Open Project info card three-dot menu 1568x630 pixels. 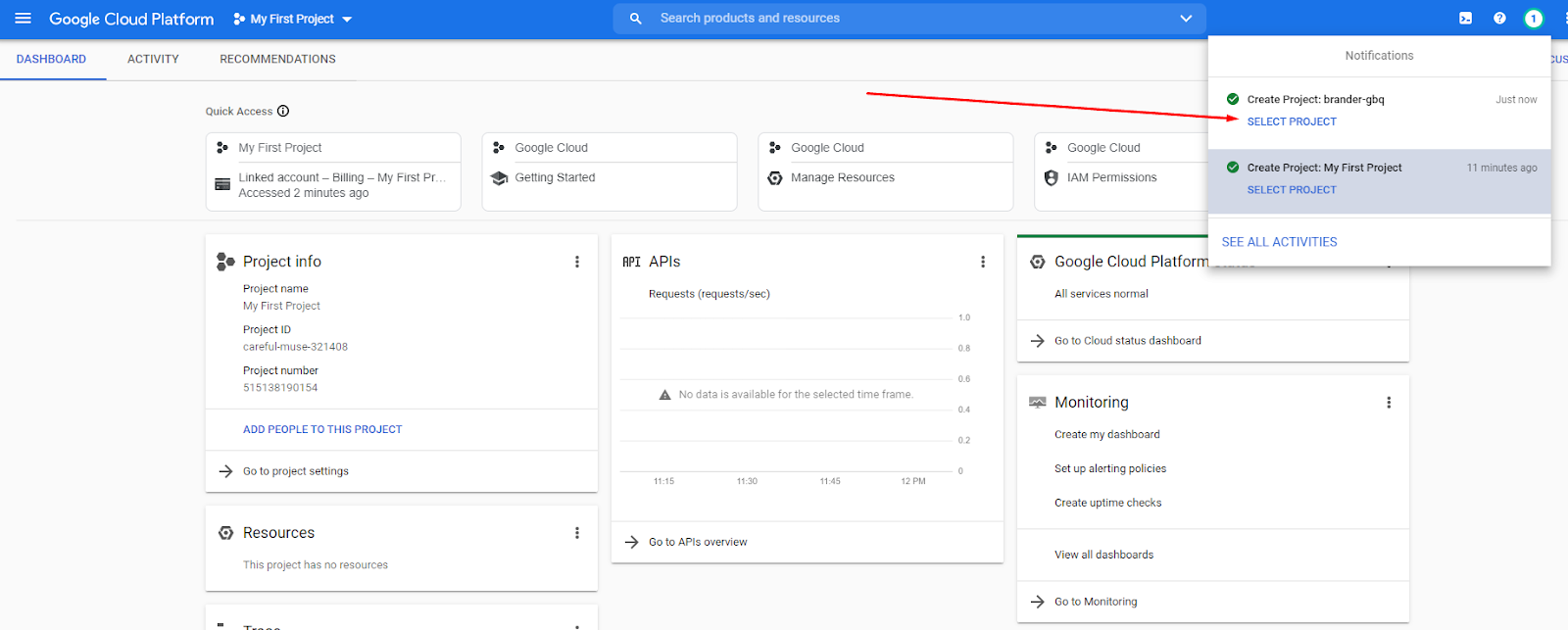577,262
